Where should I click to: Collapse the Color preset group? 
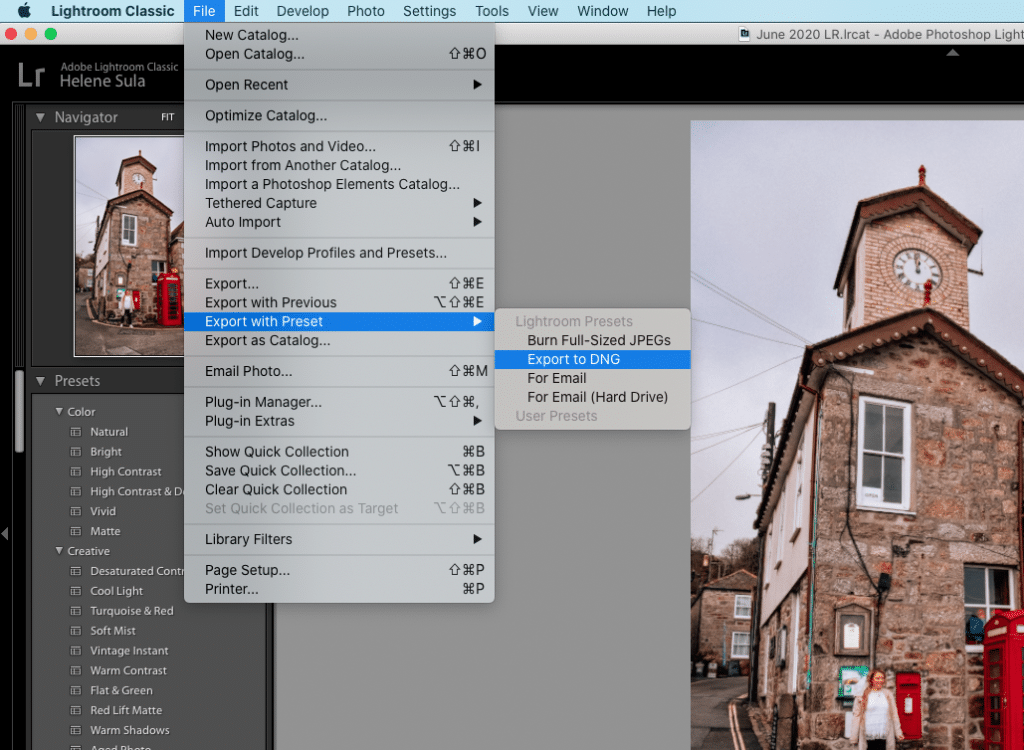click(59, 412)
